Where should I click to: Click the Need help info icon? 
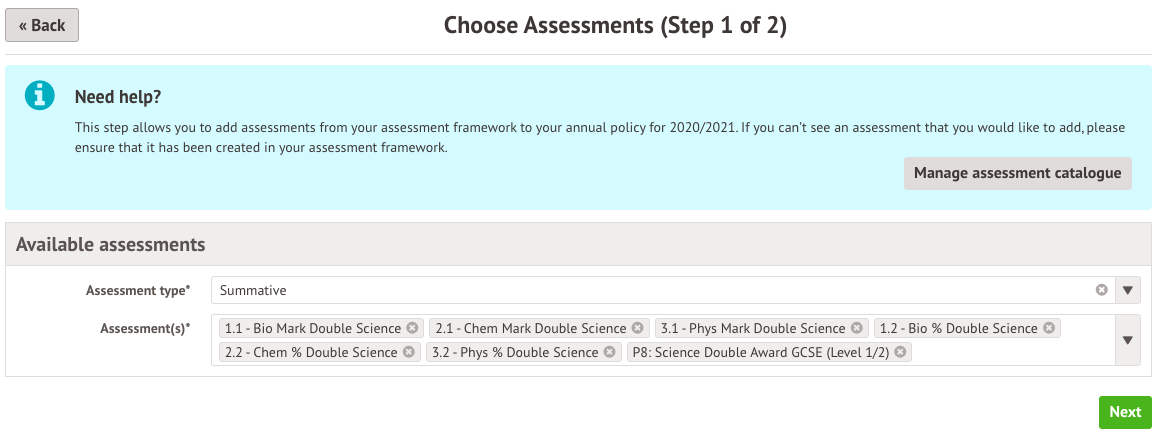[x=40, y=96]
